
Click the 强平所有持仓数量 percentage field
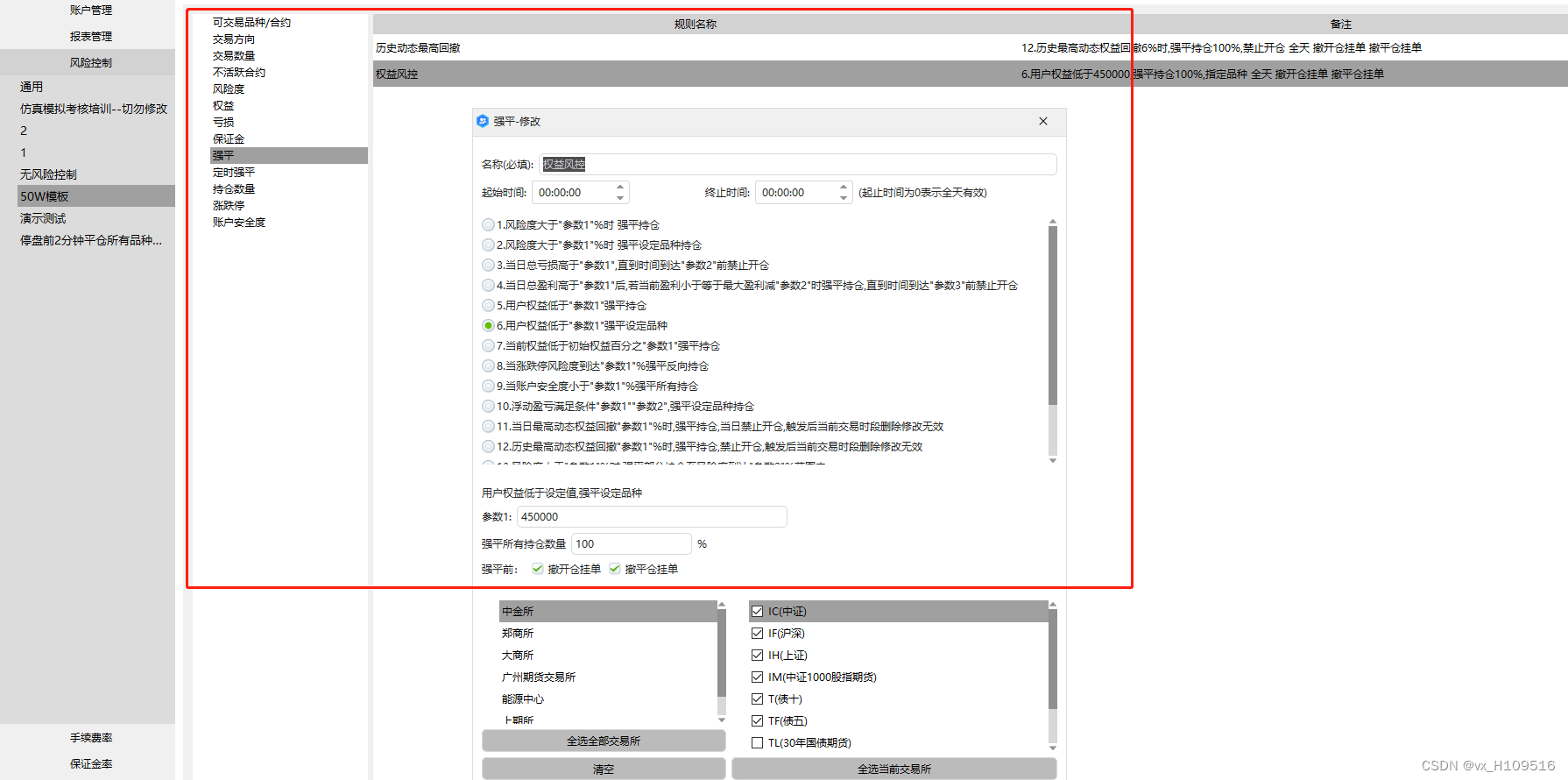632,544
